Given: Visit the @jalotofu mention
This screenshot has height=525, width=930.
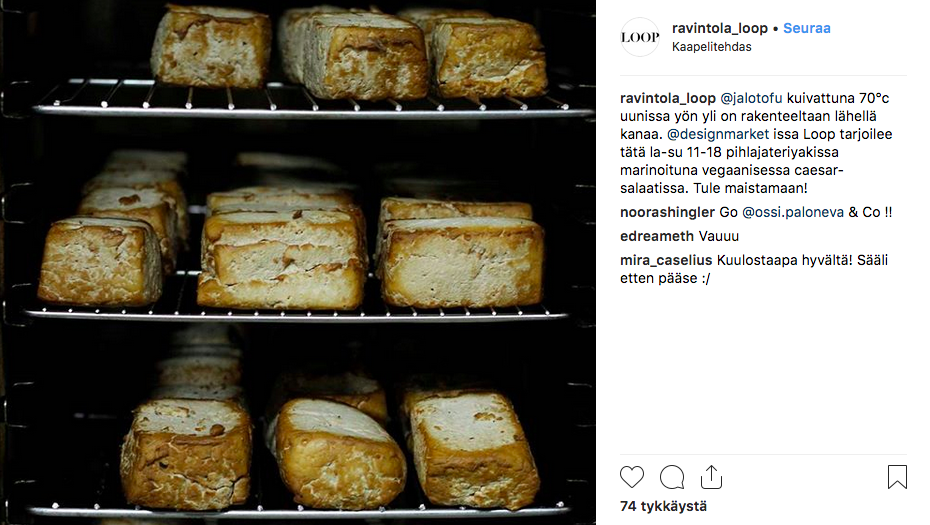Looking at the screenshot, I should click(751, 98).
